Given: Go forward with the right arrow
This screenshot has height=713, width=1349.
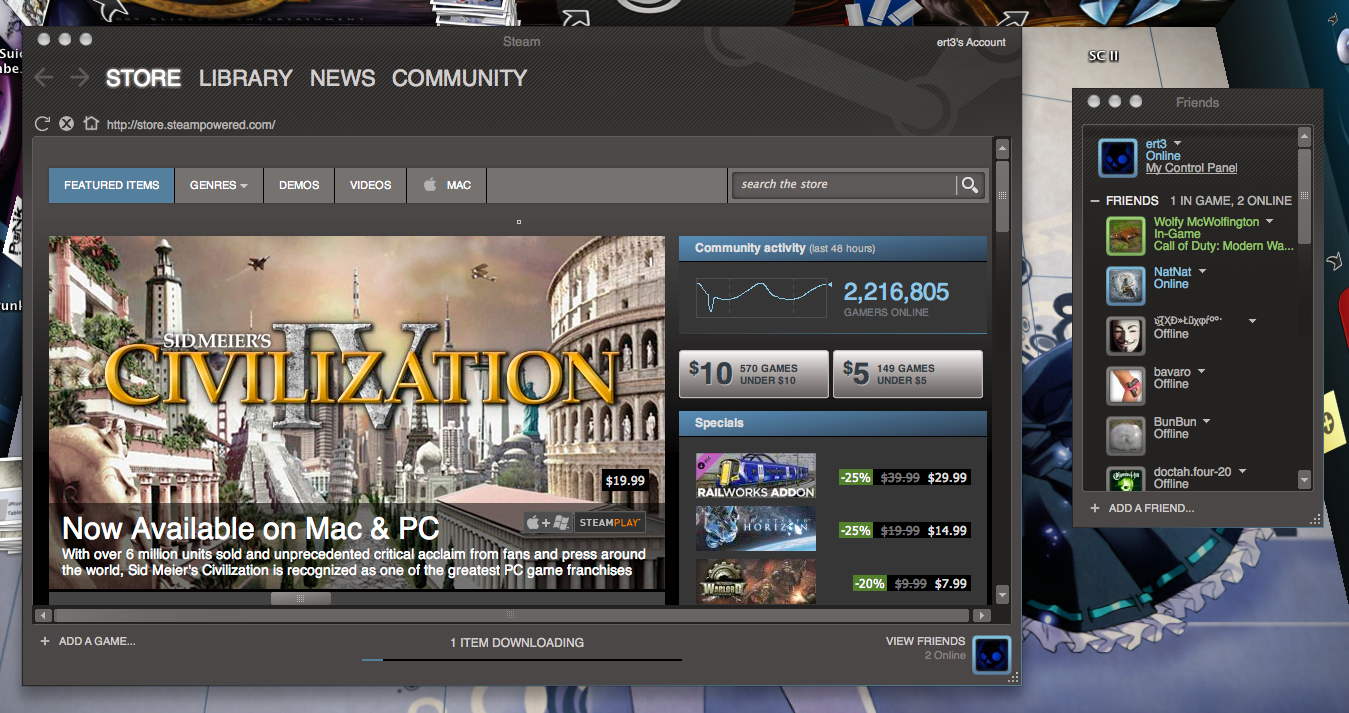Looking at the screenshot, I should tap(79, 77).
